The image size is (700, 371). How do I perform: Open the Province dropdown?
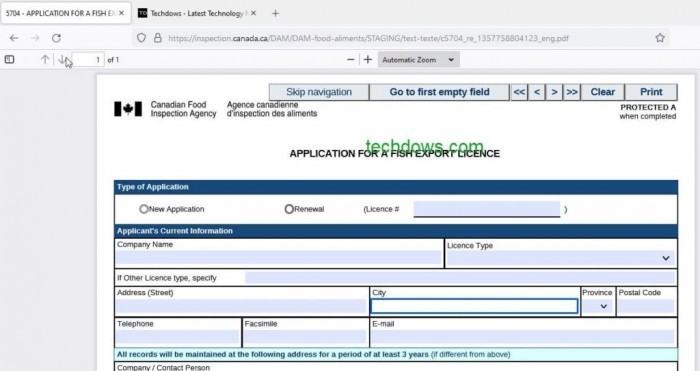(598, 307)
